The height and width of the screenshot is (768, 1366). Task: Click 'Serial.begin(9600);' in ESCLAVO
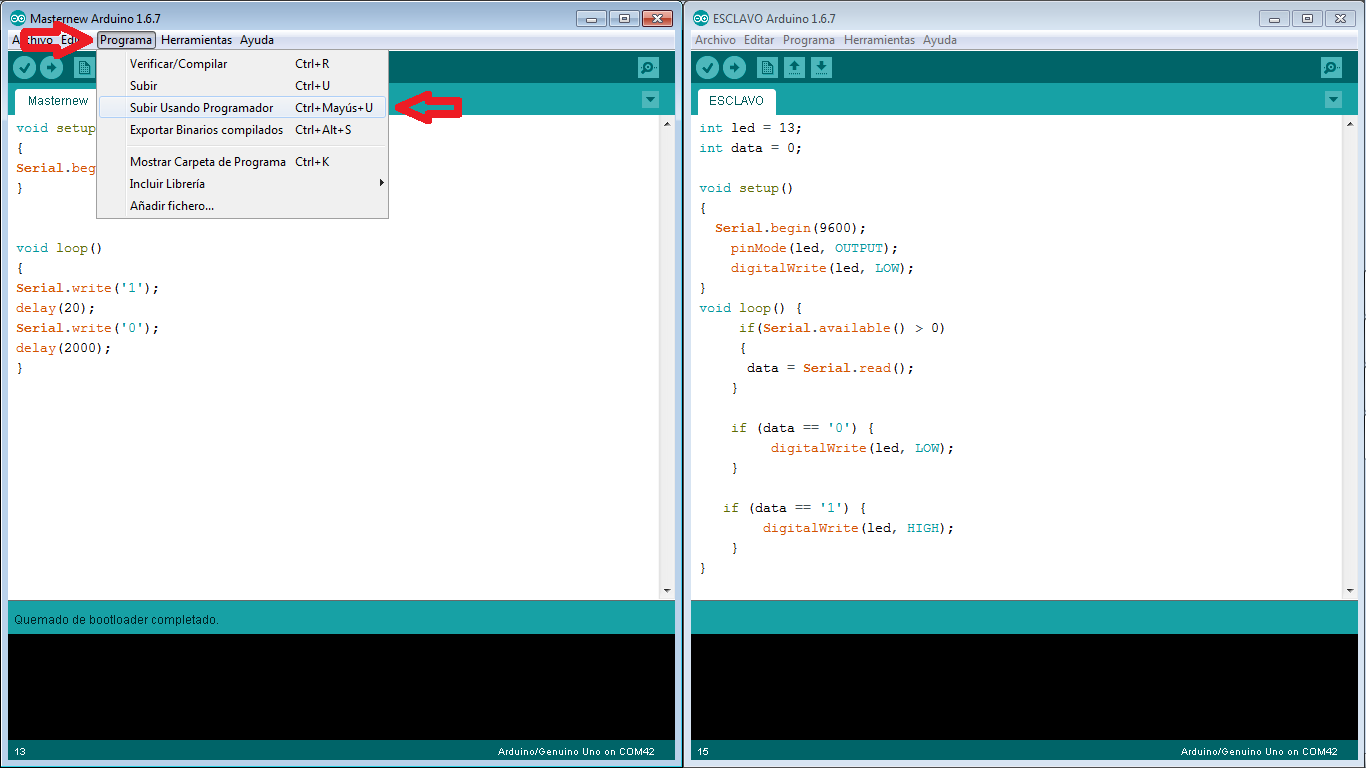tap(791, 228)
